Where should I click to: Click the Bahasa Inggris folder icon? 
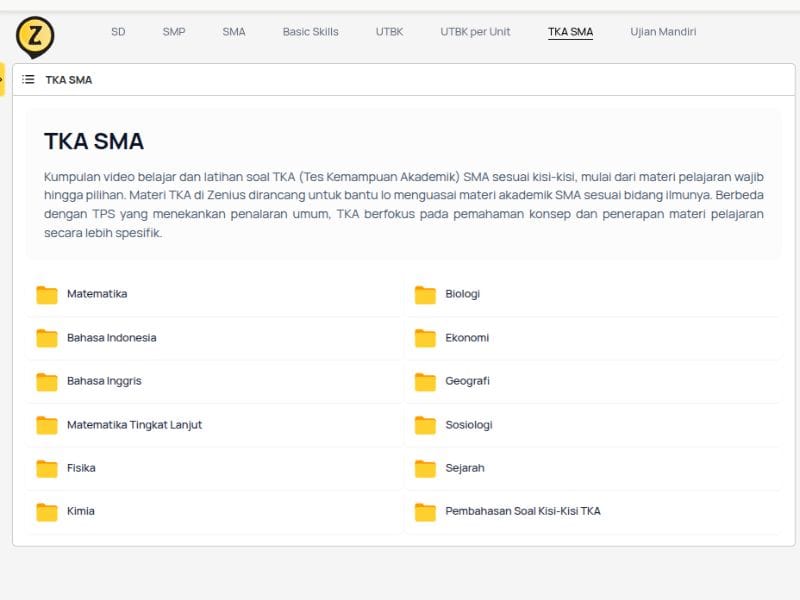[47, 382]
